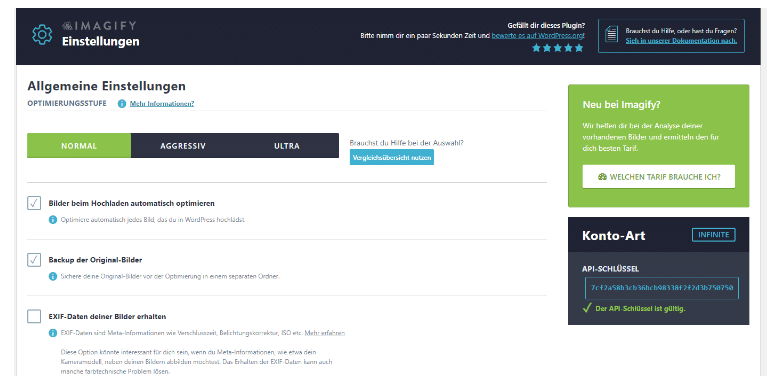Uncheck Backup der Original-Bilder checkbox

[x=34, y=260]
